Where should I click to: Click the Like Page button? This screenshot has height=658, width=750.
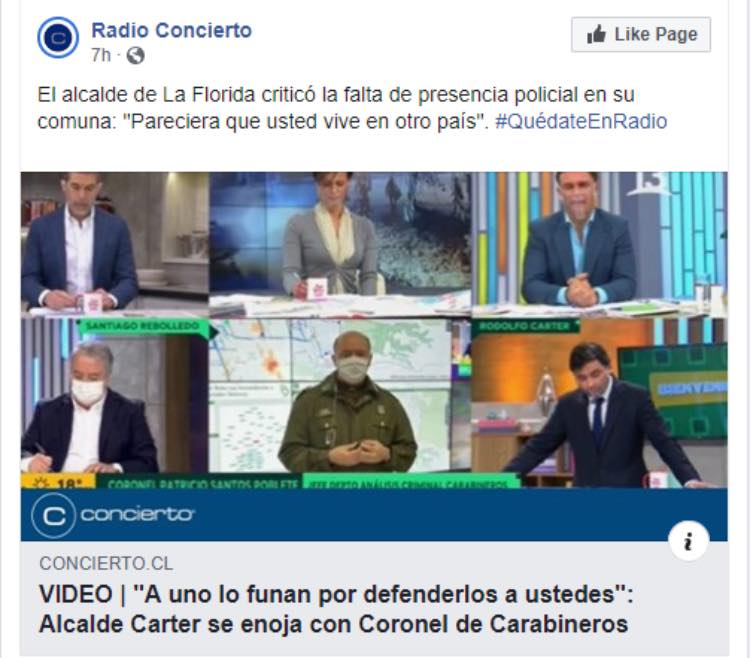click(640, 34)
